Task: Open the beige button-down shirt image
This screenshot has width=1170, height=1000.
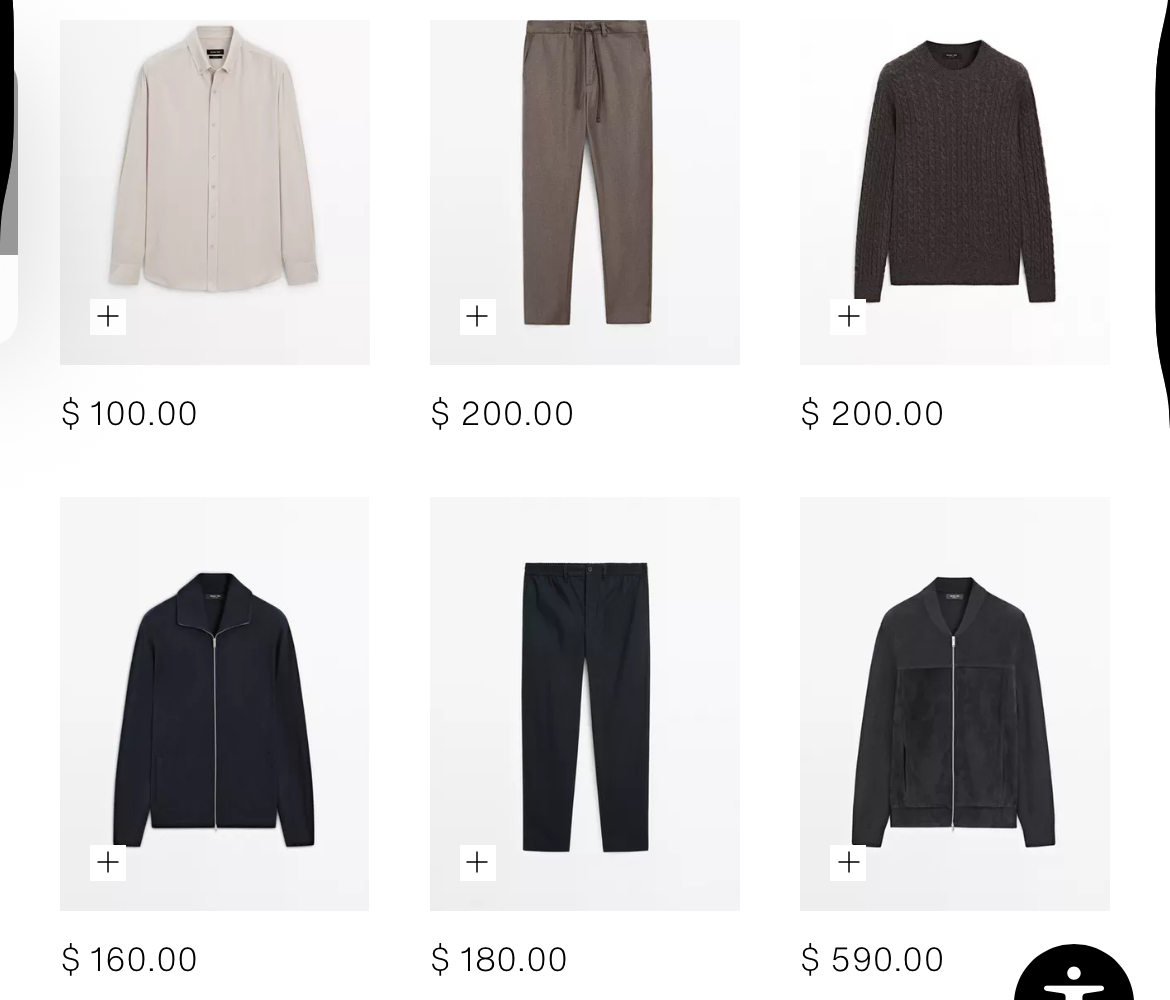Action: [215, 193]
